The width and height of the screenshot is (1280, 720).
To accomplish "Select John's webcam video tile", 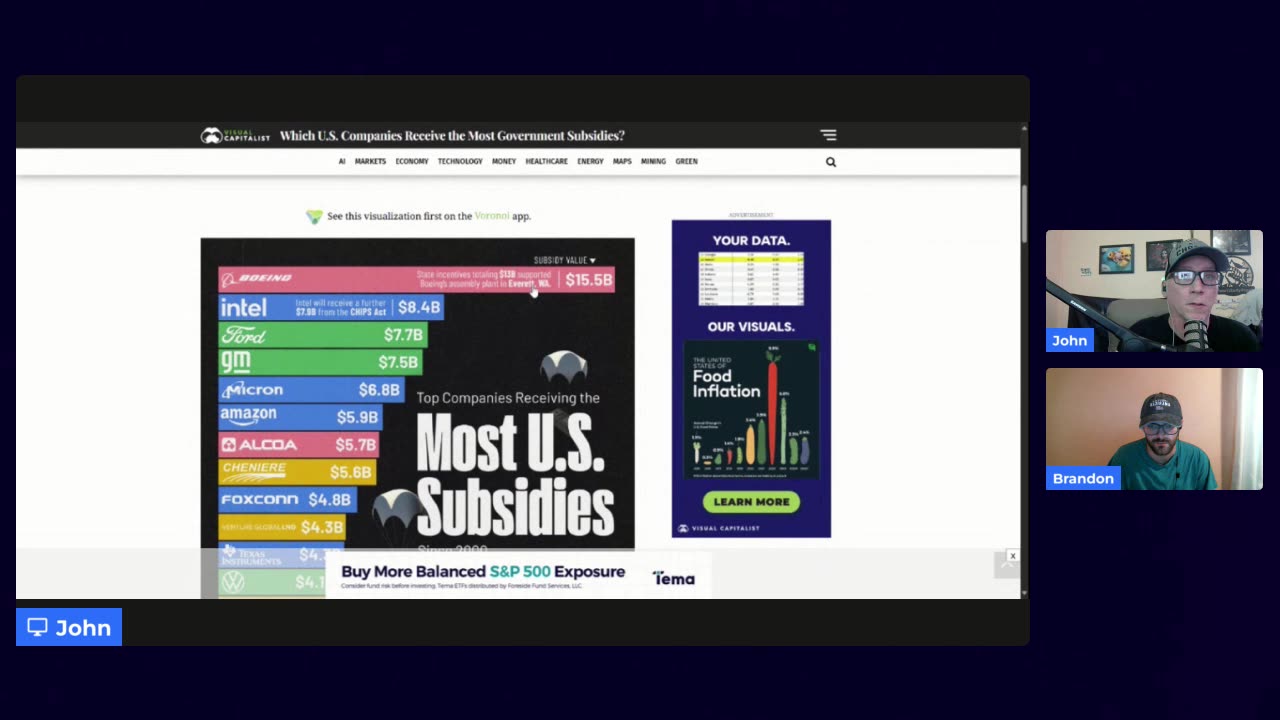I will point(1154,291).
